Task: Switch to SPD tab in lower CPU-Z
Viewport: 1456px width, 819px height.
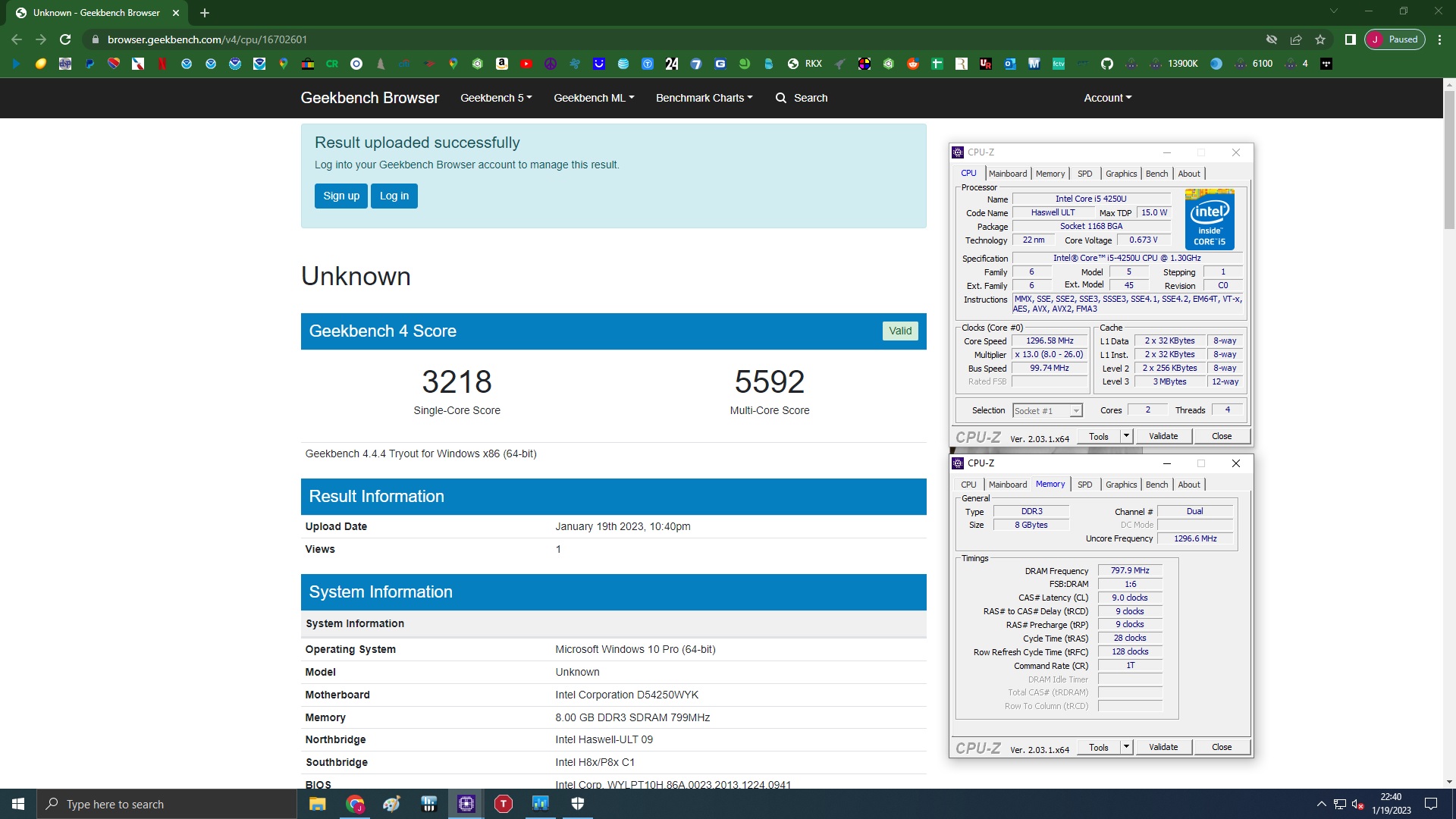Action: pyautogui.click(x=1084, y=485)
